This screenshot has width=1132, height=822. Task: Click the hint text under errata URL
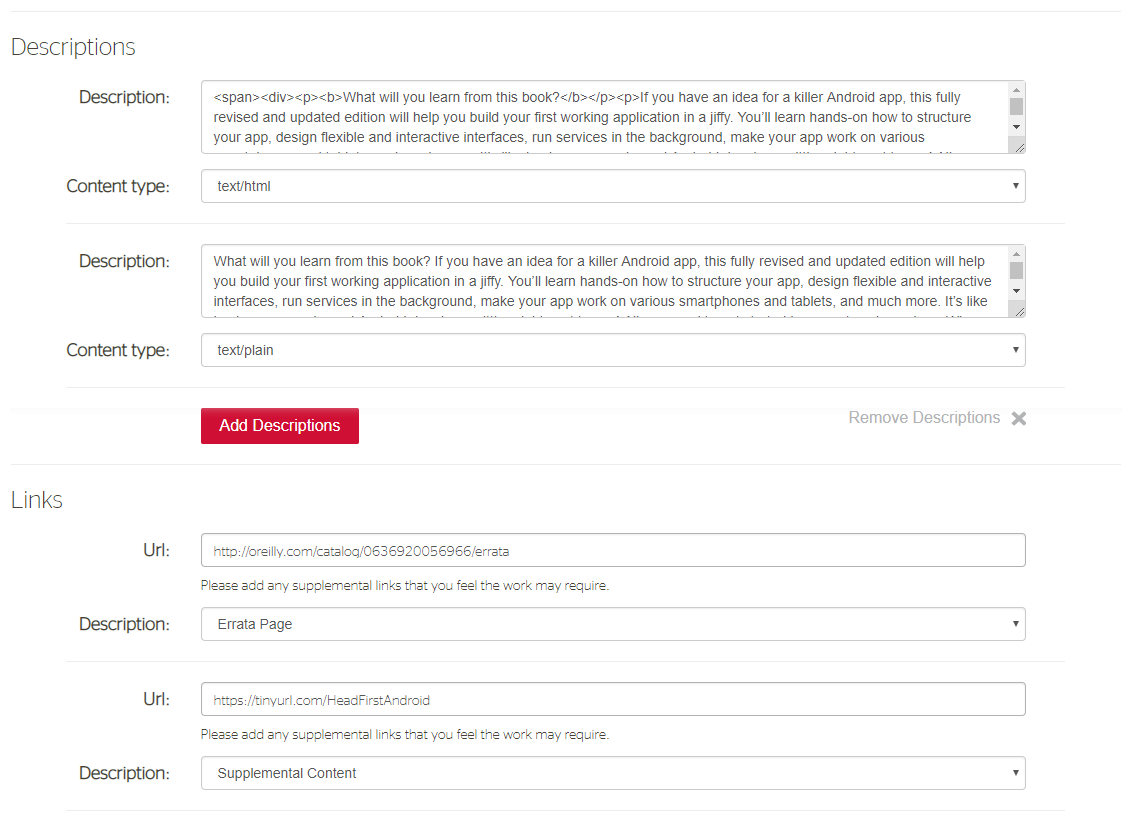pos(405,585)
